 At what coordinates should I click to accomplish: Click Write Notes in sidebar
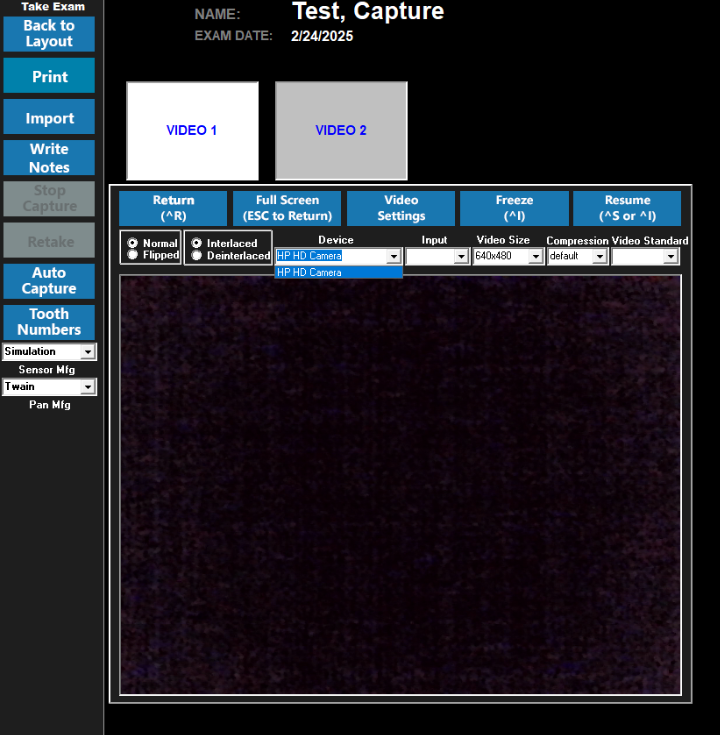(49, 158)
